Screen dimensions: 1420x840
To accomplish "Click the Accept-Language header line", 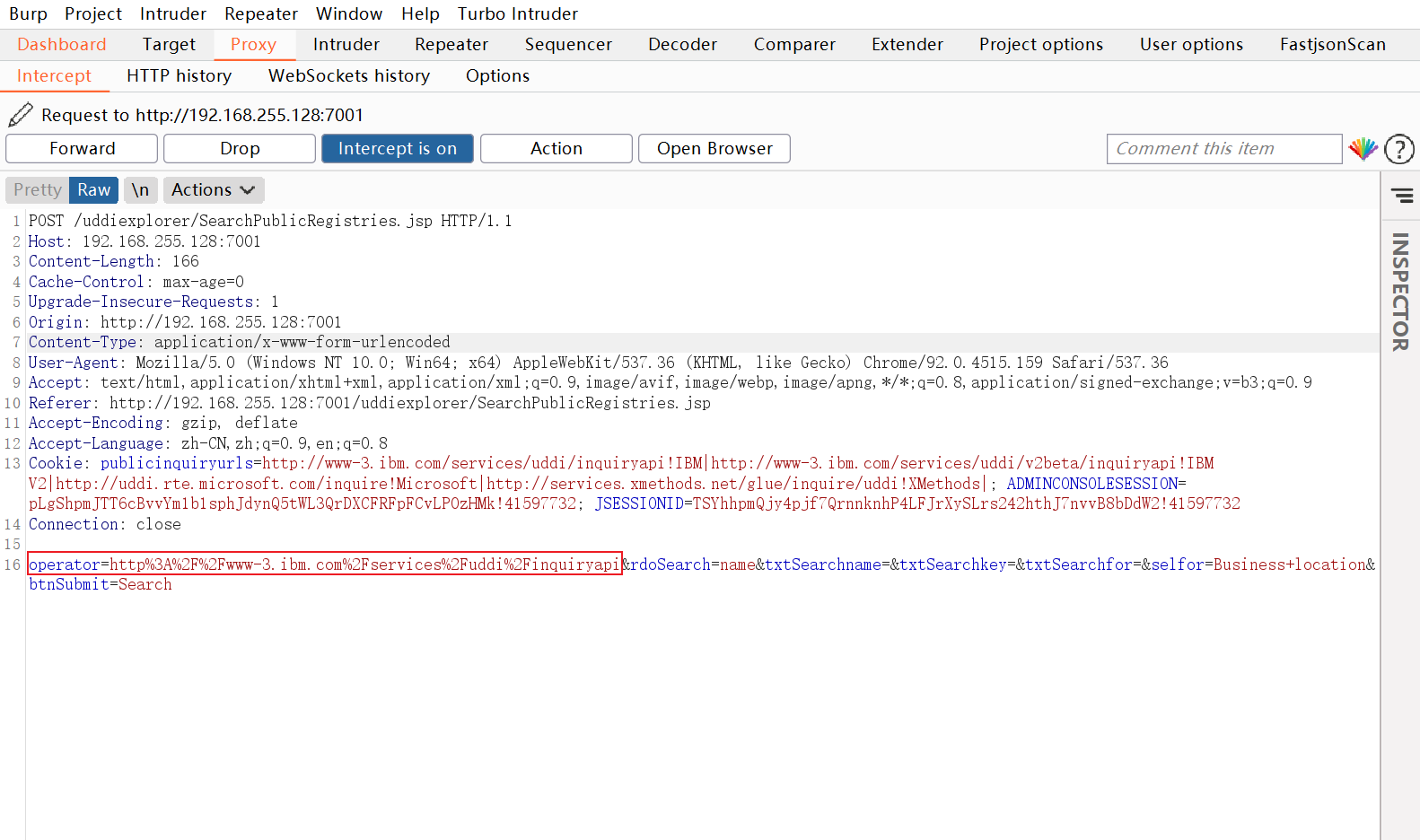I will pyautogui.click(x=208, y=443).
